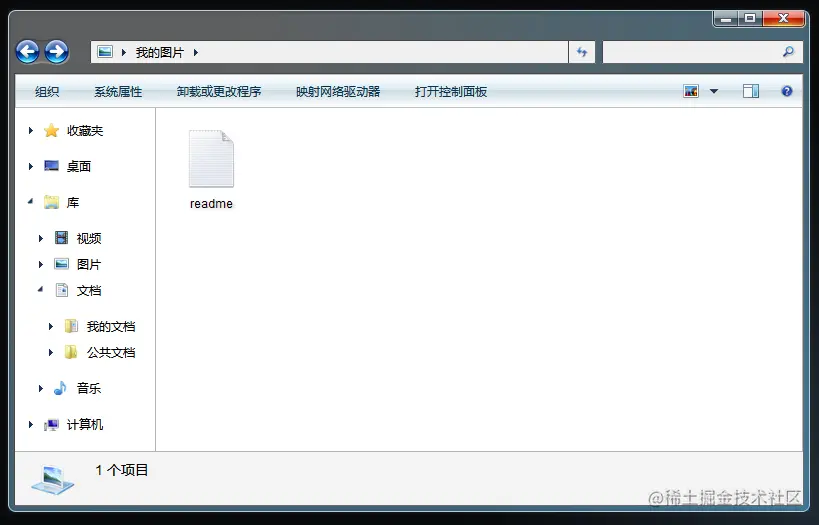The height and width of the screenshot is (525, 819).
Task: Click the change view icon in toolbar
Action: click(691, 91)
